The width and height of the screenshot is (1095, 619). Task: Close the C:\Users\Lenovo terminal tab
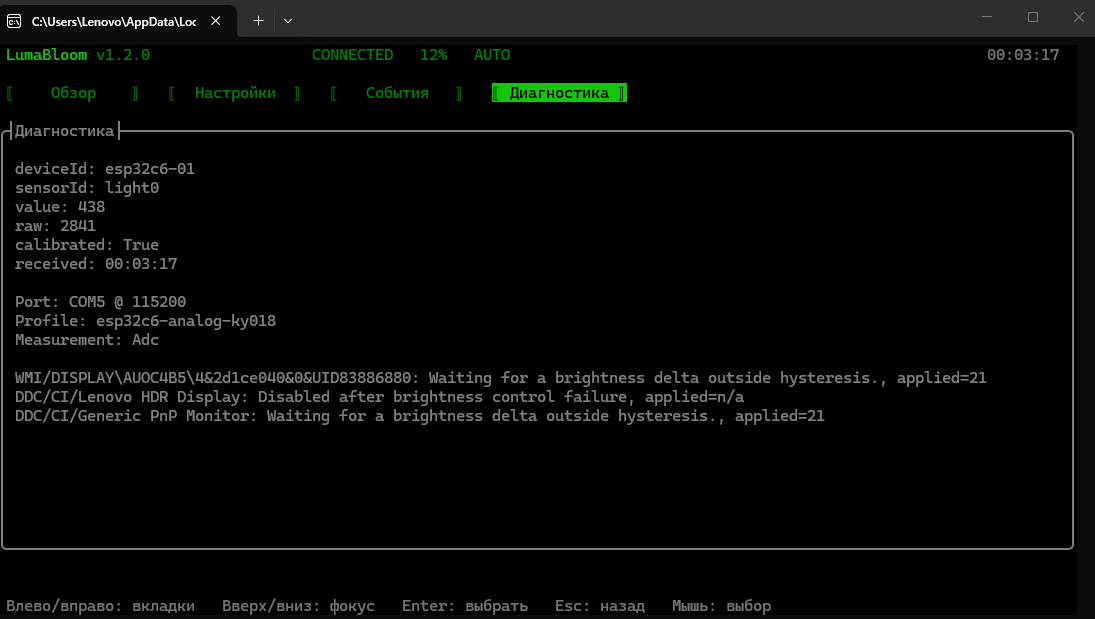click(x=216, y=21)
